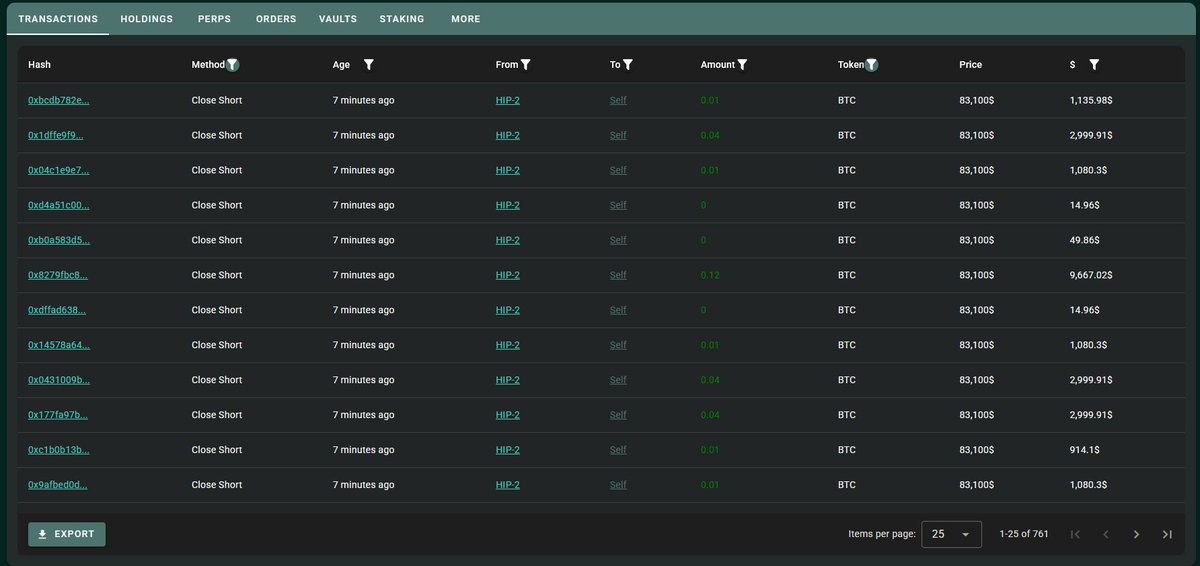
Task: Open HIP-2 link in 0x8279fbc8 row
Action: click(x=508, y=275)
